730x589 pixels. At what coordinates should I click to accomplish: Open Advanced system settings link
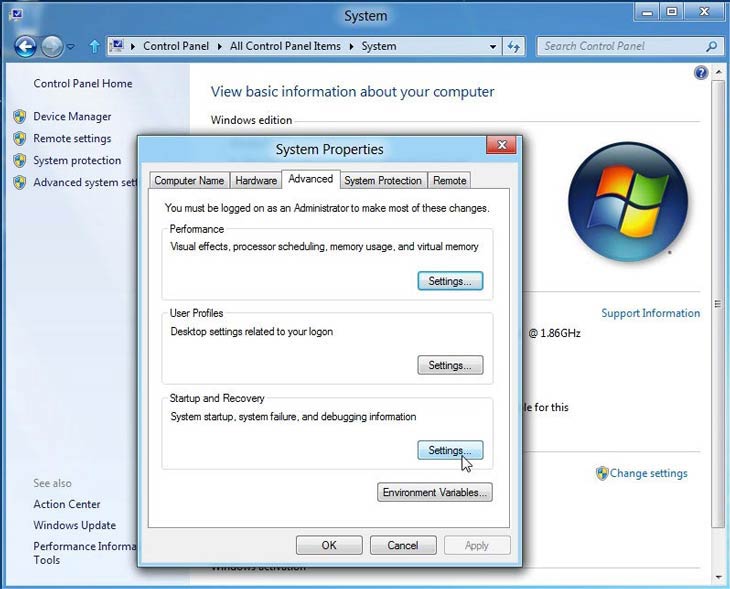click(x=85, y=182)
